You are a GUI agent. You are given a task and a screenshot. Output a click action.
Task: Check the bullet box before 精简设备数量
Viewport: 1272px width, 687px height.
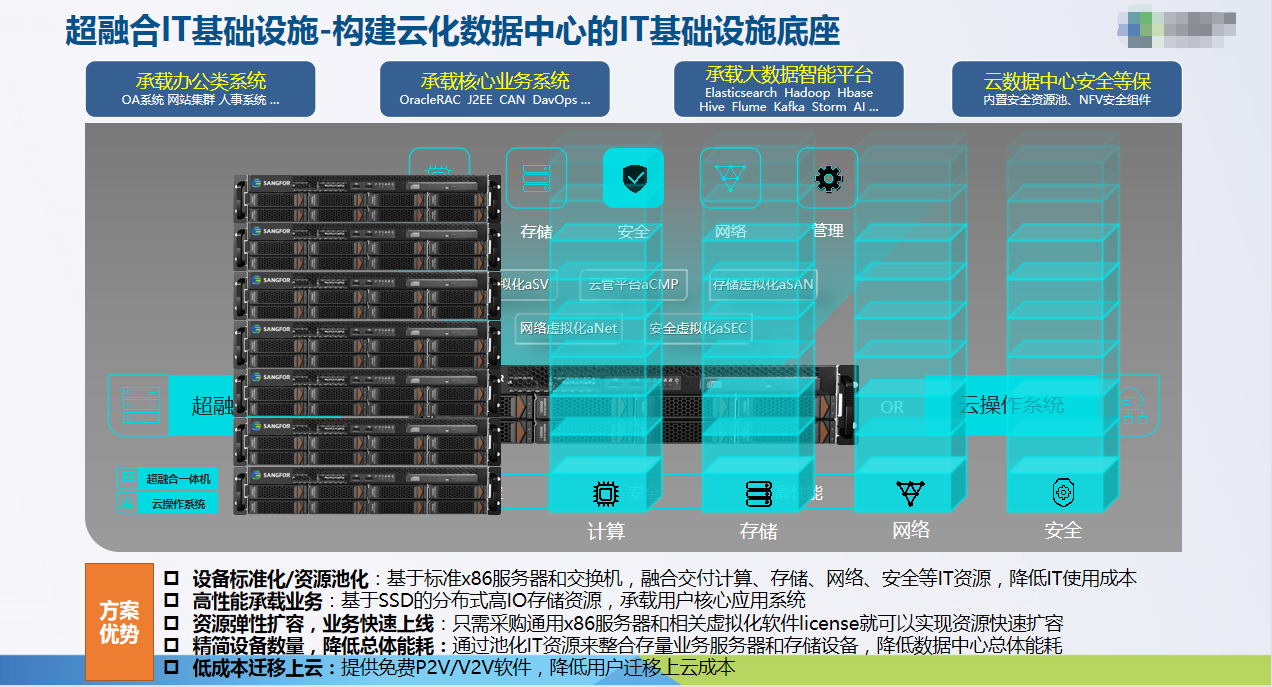coord(171,645)
